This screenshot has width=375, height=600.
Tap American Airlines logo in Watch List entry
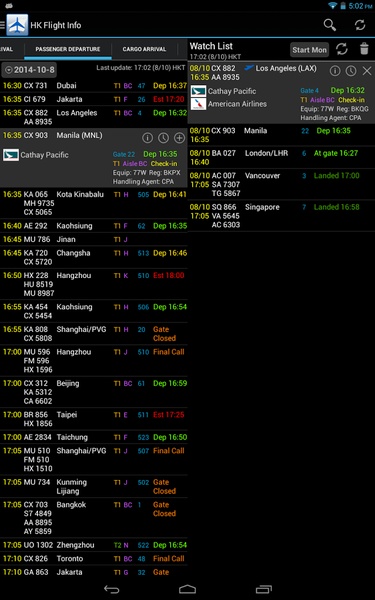click(198, 104)
